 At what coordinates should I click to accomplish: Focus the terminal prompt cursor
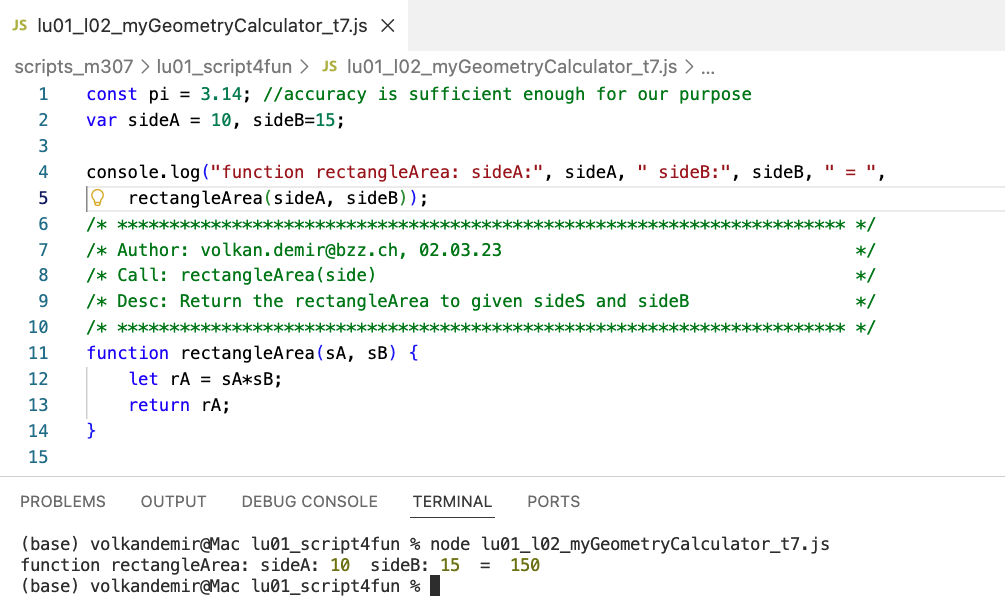[x=434, y=586]
